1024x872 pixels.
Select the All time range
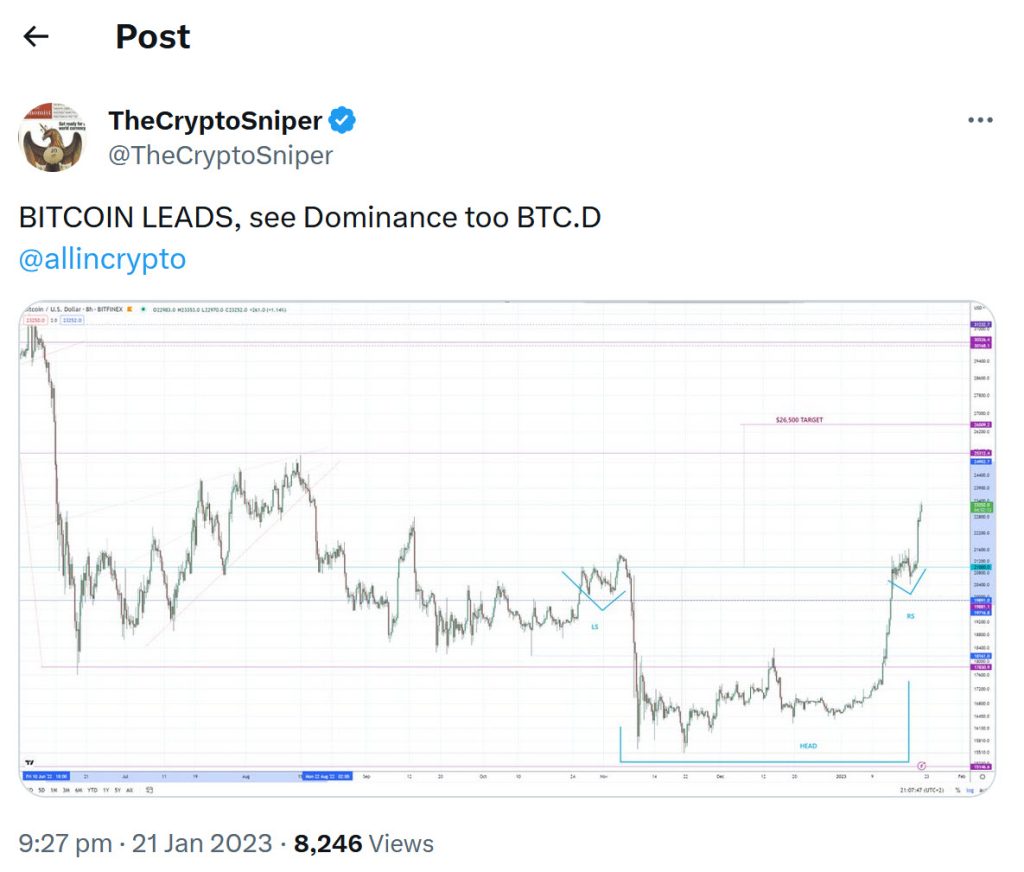click(130, 790)
